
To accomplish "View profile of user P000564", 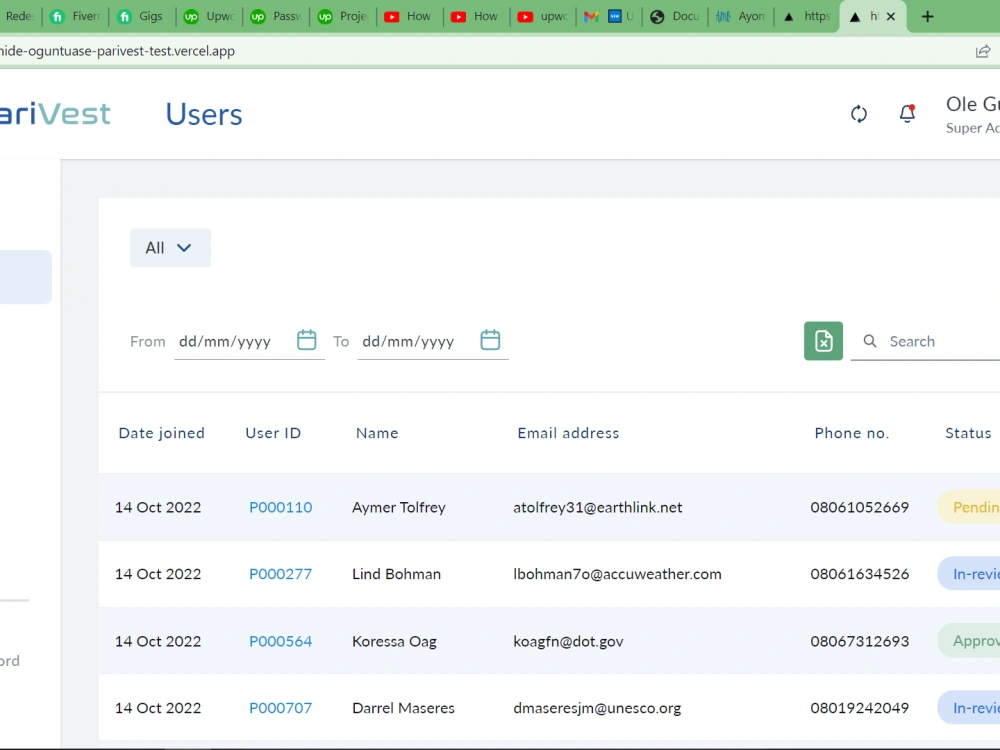I will coord(280,641).
